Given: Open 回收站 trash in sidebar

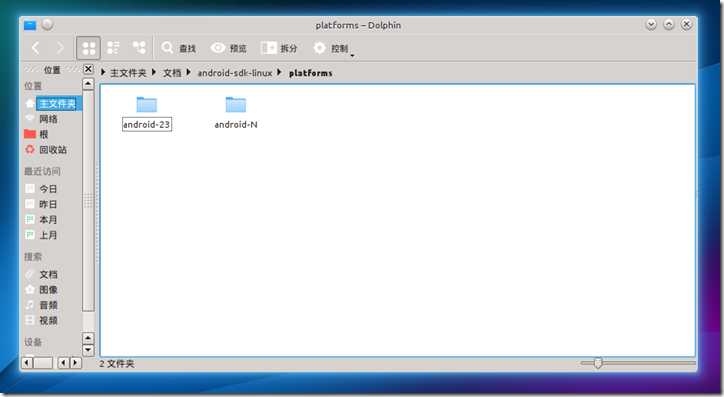Looking at the screenshot, I should click(x=53, y=150).
